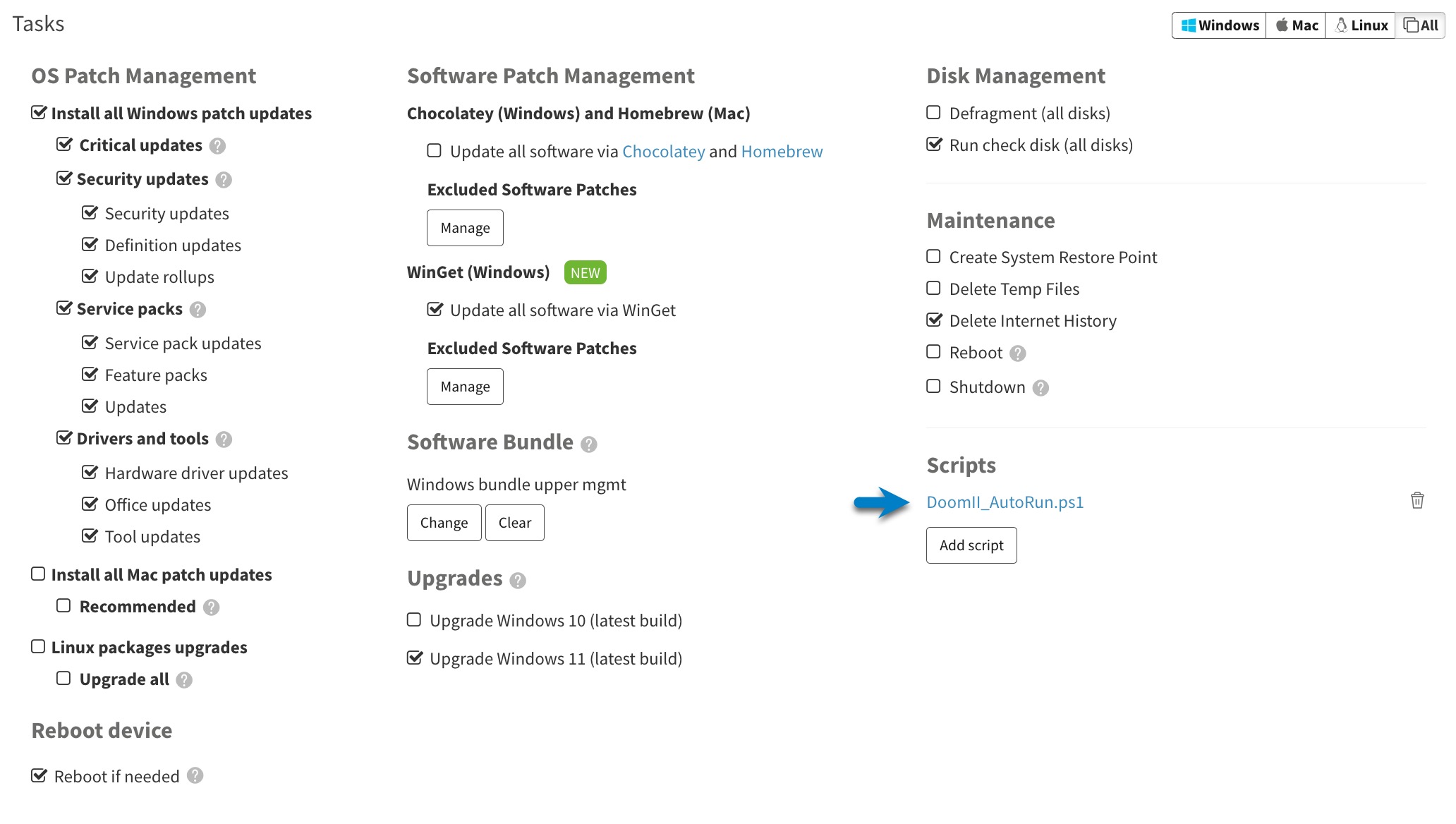The image size is (1456, 824).
Task: Toggle the Feature packs checkbox
Action: click(x=90, y=375)
